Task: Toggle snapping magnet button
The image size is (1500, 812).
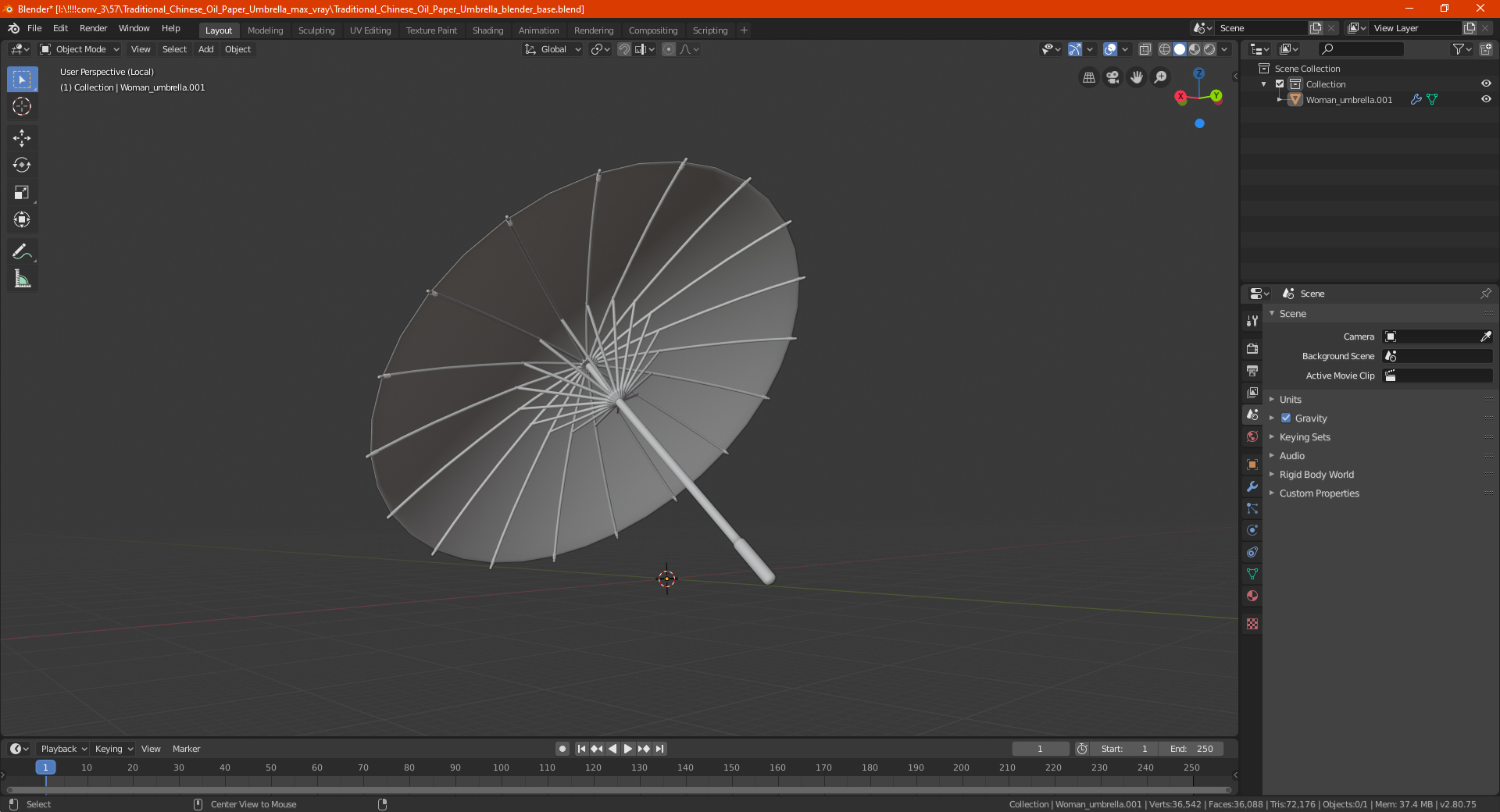Action: [624, 49]
